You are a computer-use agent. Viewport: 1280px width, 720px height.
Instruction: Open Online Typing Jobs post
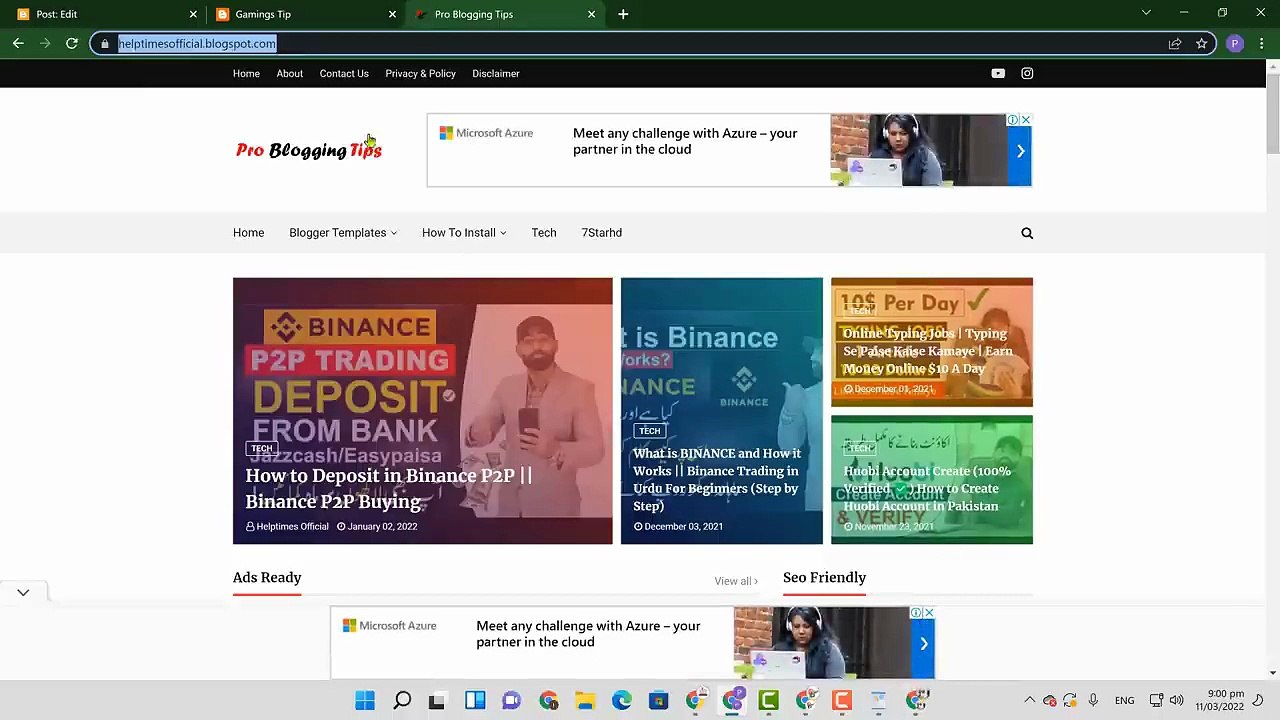pos(928,351)
